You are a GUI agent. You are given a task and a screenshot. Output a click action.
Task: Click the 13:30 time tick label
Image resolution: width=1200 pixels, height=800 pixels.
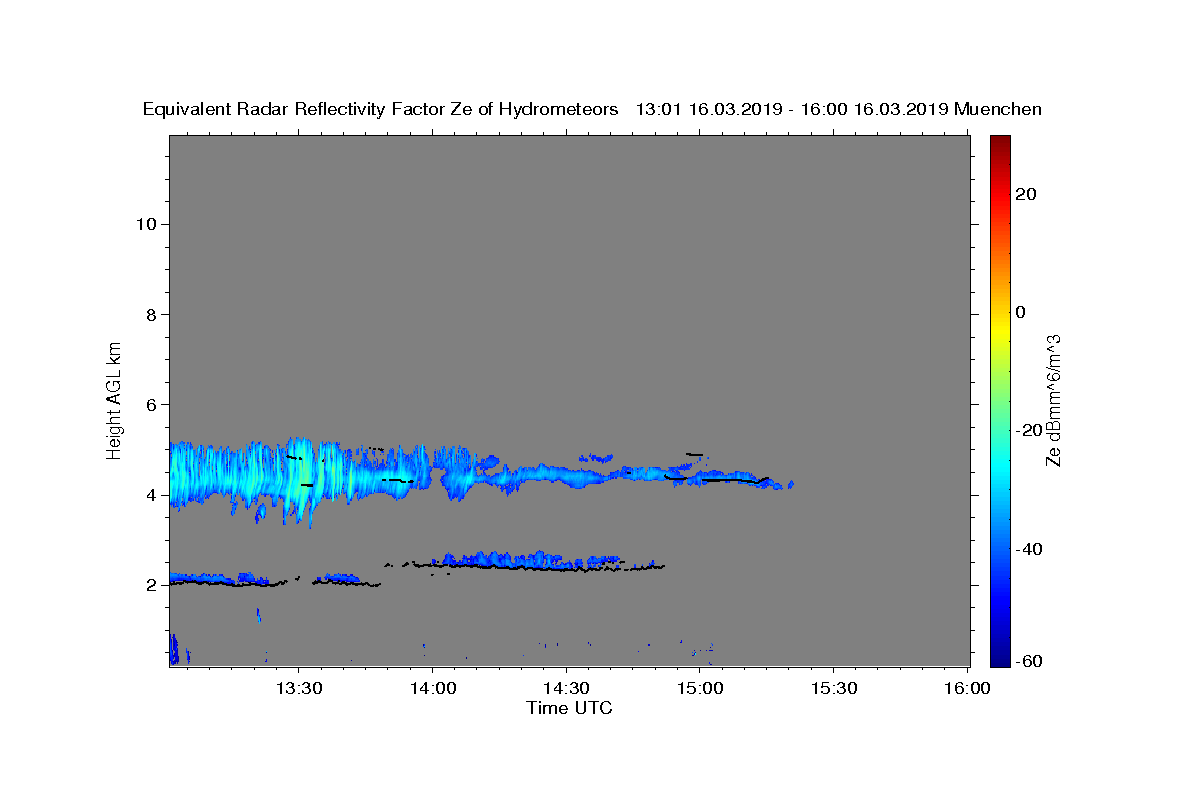pos(298,688)
